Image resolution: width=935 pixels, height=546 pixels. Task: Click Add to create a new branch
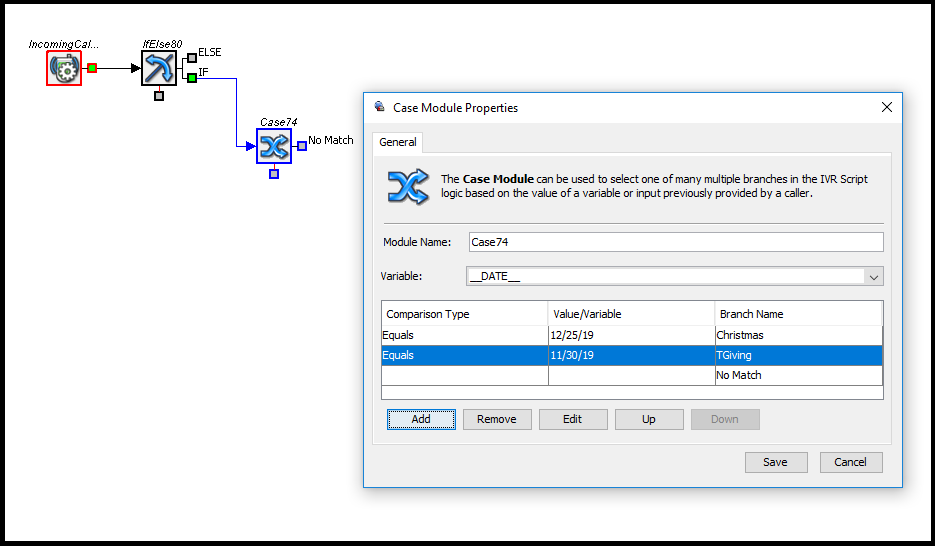click(x=421, y=419)
